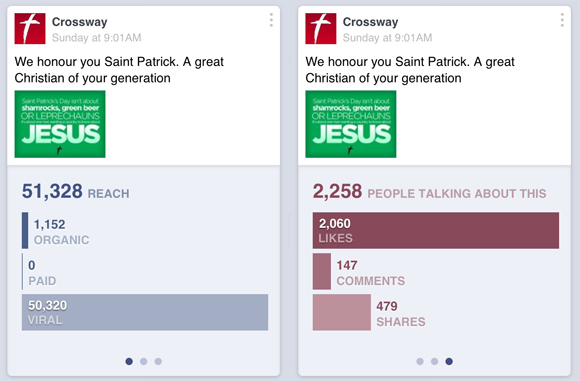Click Crossway logo on left card
The height and width of the screenshot is (381, 580).
(x=30, y=28)
